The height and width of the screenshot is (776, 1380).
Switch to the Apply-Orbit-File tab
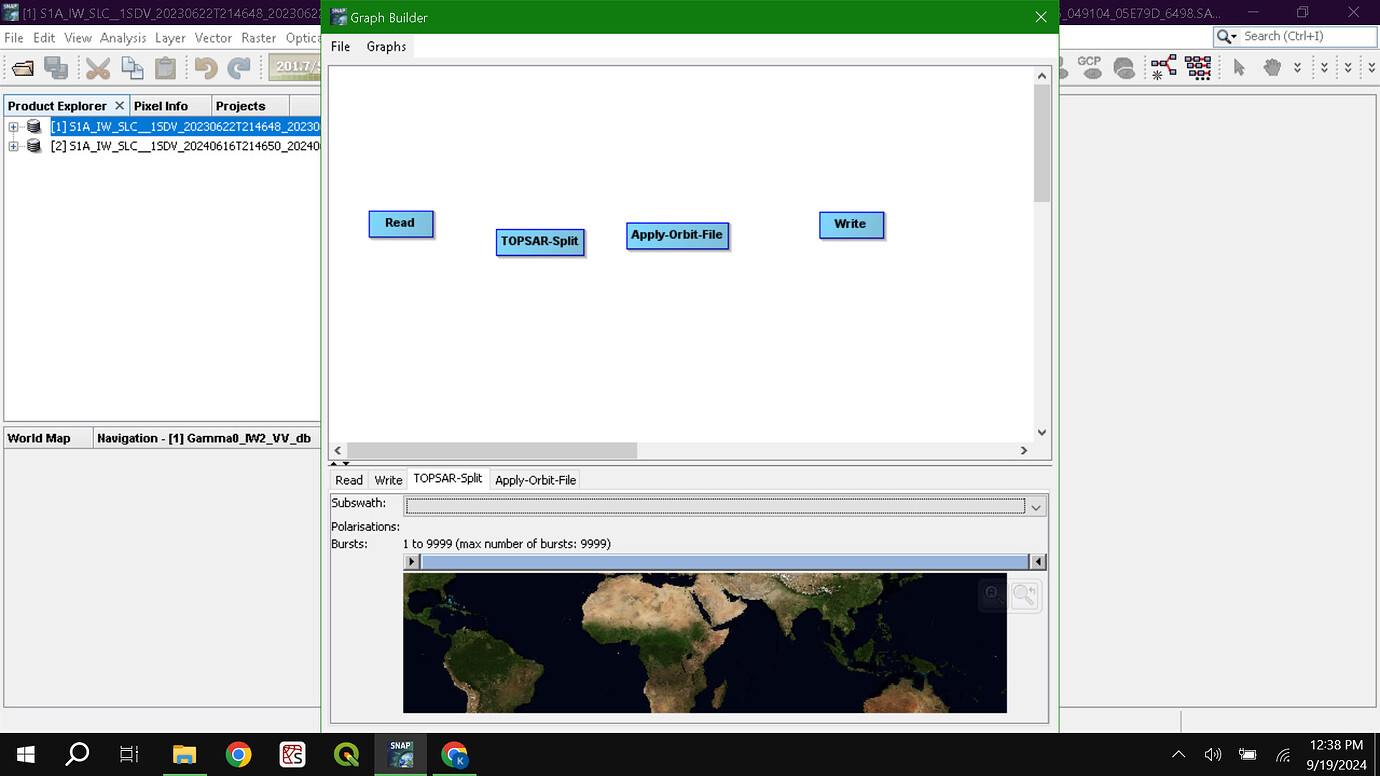pyautogui.click(x=535, y=479)
